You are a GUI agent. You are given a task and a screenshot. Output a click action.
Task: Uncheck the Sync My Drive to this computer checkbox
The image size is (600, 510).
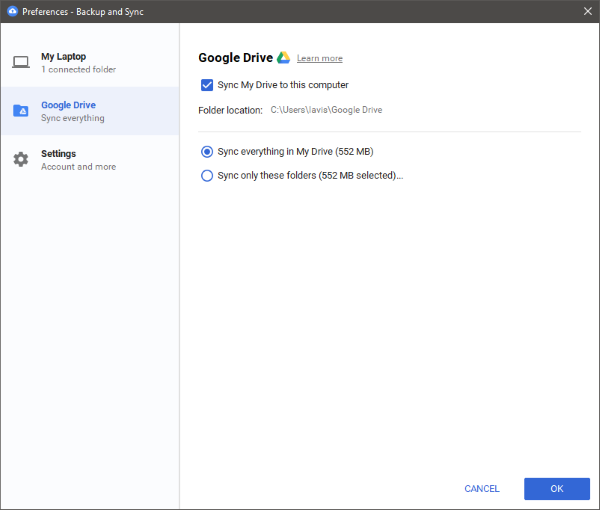[x=207, y=85]
